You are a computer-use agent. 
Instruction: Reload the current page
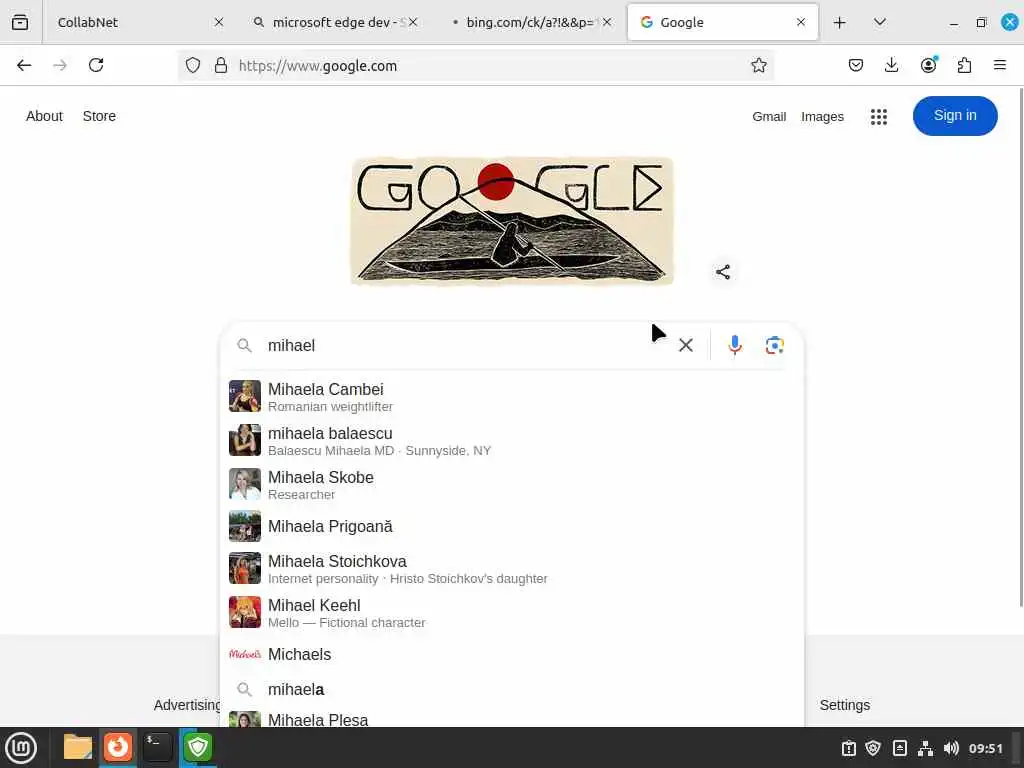click(x=96, y=65)
